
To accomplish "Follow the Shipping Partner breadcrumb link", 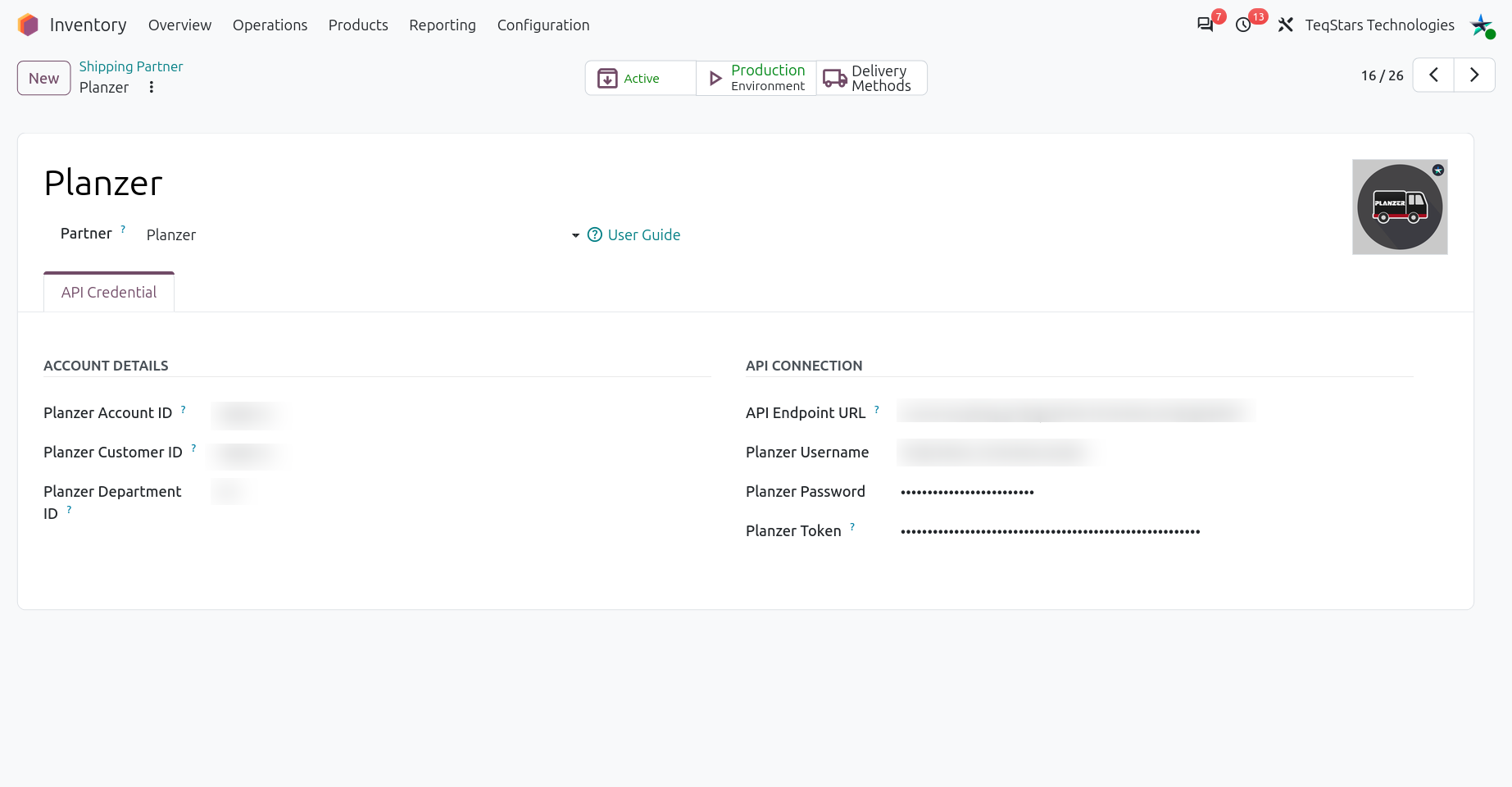I will pyautogui.click(x=131, y=66).
